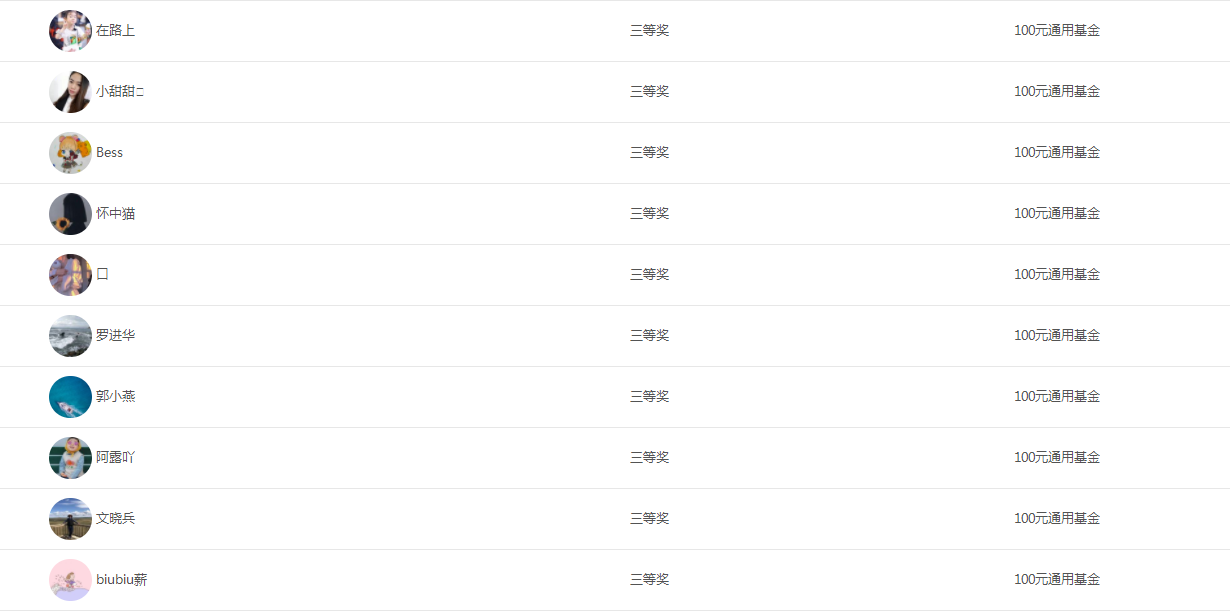Click the username 怀中猫
This screenshot has height=612, width=1230.
pyautogui.click(x=116, y=213)
